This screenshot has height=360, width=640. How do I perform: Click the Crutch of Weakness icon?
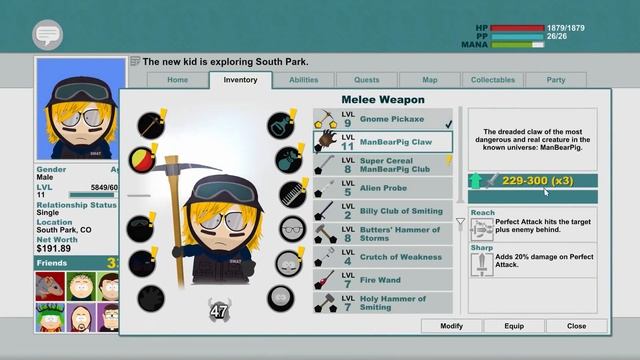pos(325,257)
